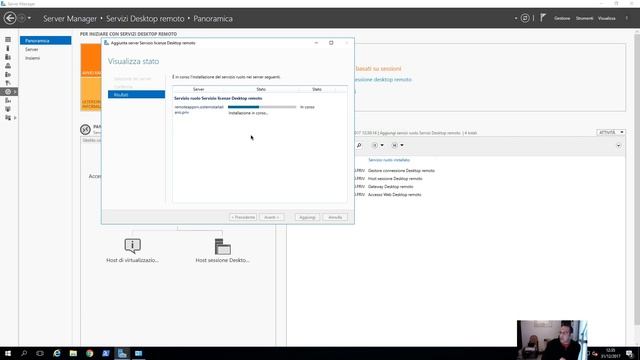640x360 pixels.
Task: Open the Strumenti menu
Action: [x=584, y=18]
